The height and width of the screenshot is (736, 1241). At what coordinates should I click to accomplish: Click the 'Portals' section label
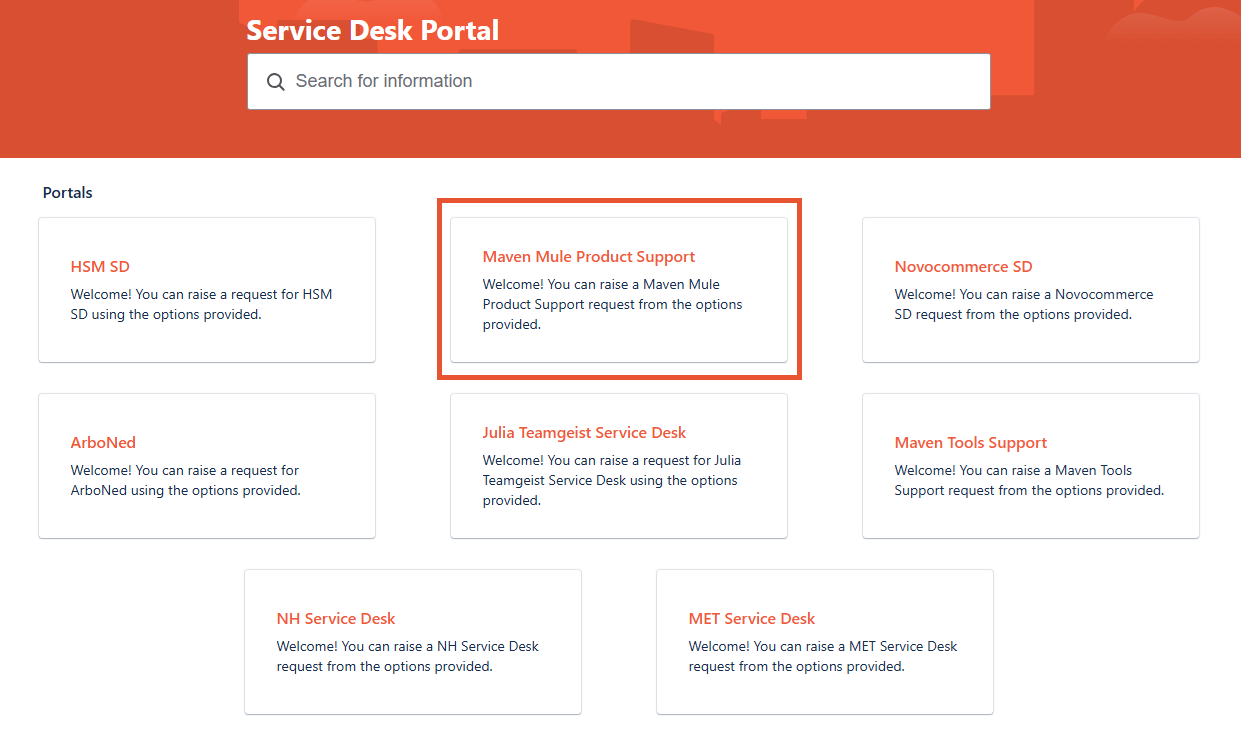67,193
